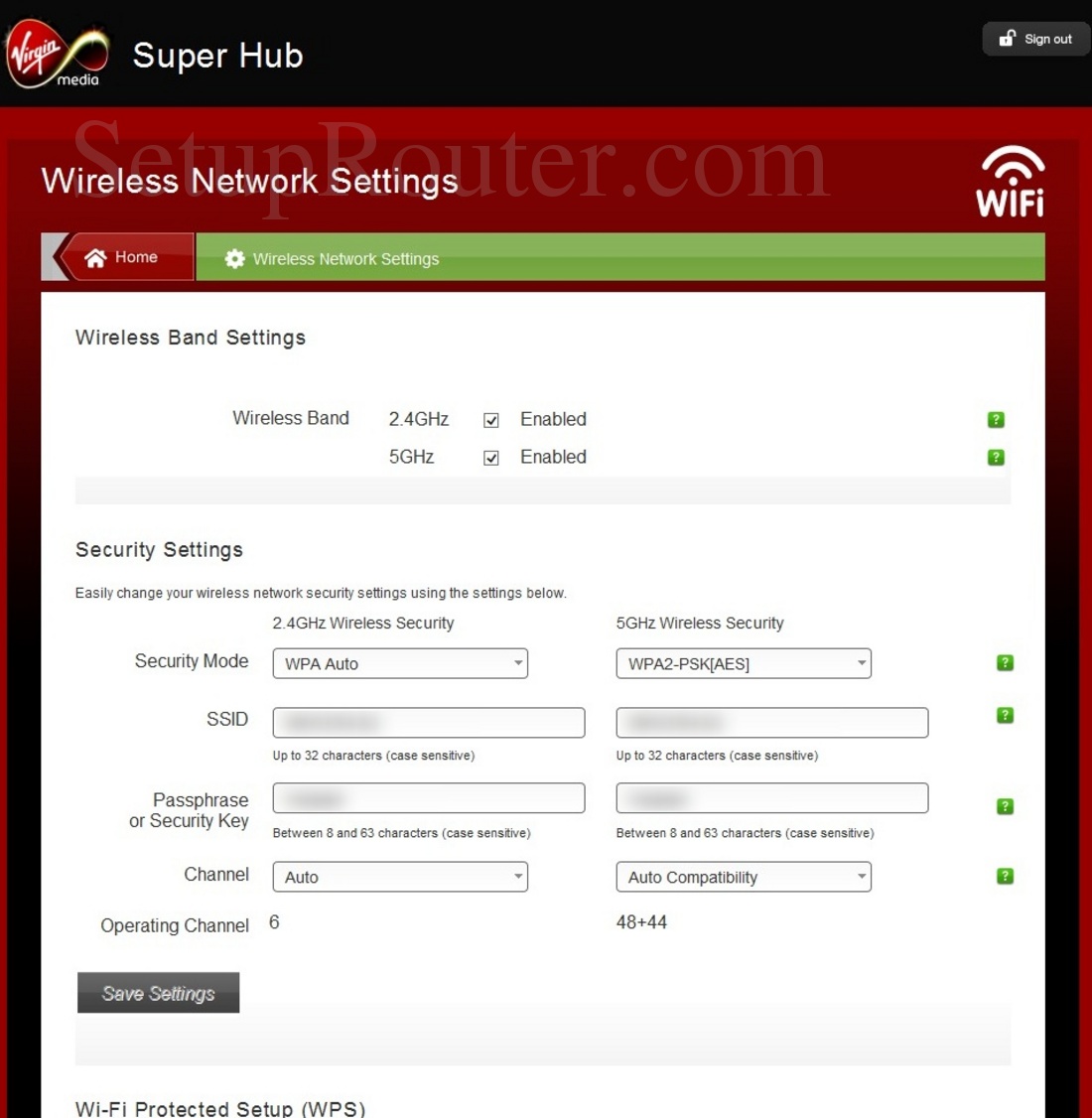The width and height of the screenshot is (1092, 1118).
Task: Click the Wireless Network Settings gear icon
Action: click(234, 259)
